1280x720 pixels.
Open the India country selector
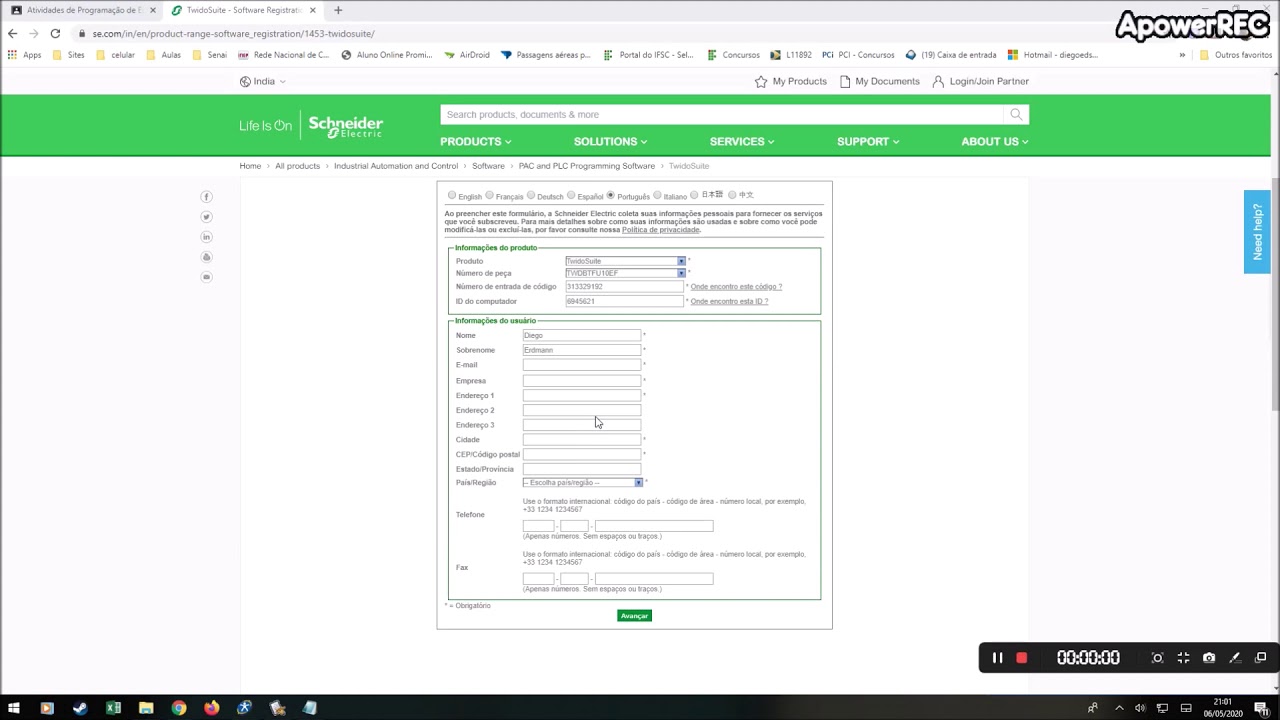pyautogui.click(x=263, y=81)
